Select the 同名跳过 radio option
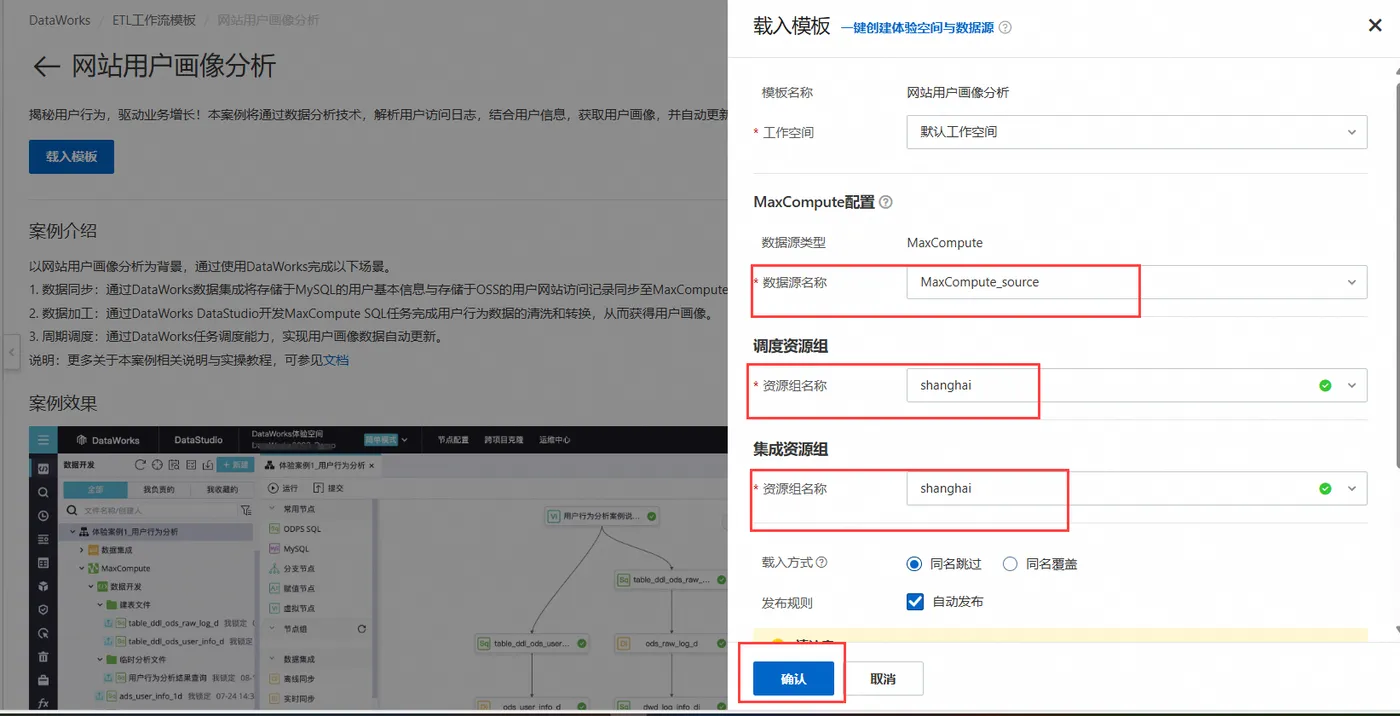 pyautogui.click(x=913, y=564)
